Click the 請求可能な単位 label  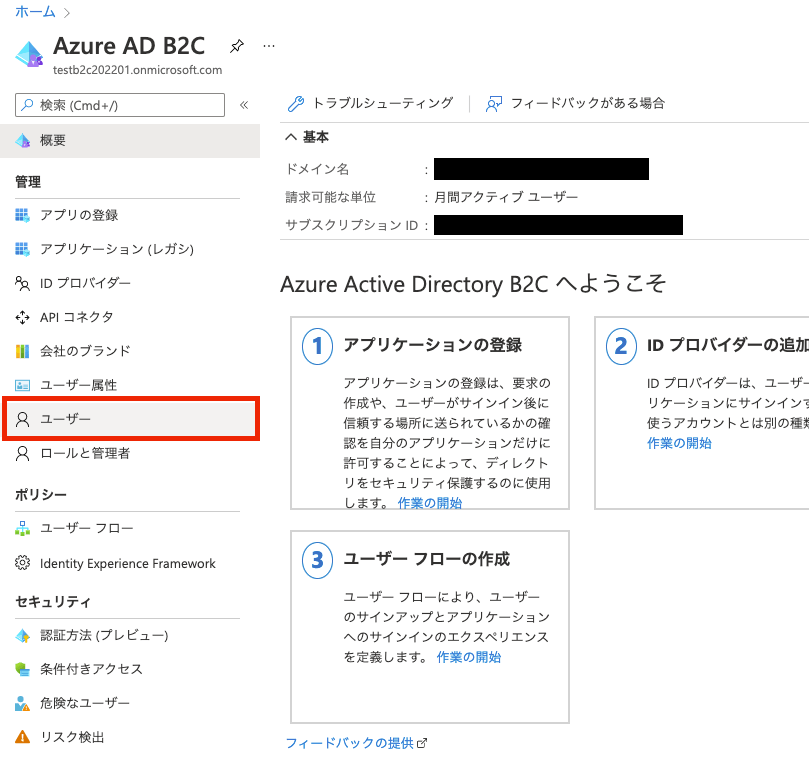[x=331, y=197]
